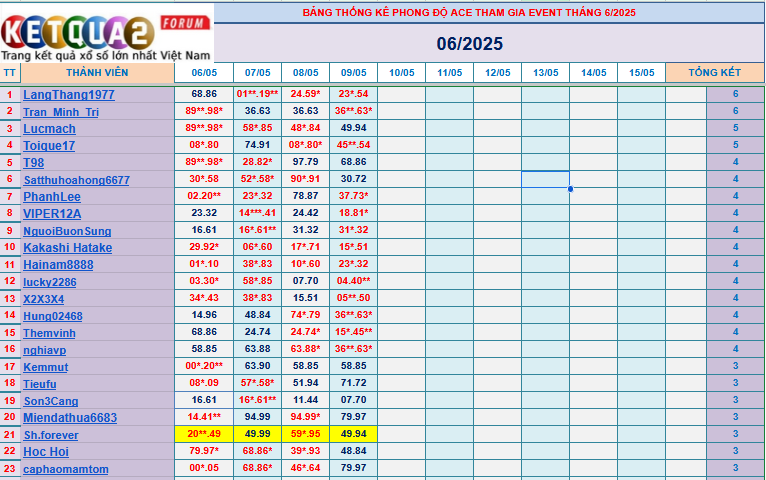Open the LangThang1977 member link
Viewport: 766px width, 480px height.
(x=69, y=95)
